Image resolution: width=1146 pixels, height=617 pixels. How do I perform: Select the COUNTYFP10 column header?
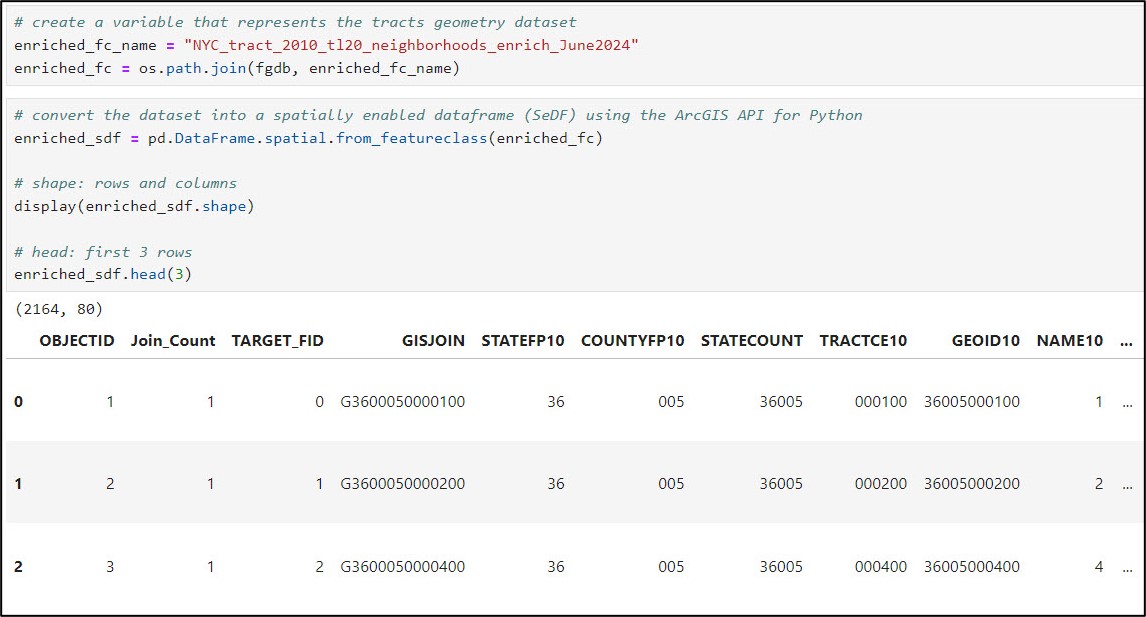click(633, 340)
